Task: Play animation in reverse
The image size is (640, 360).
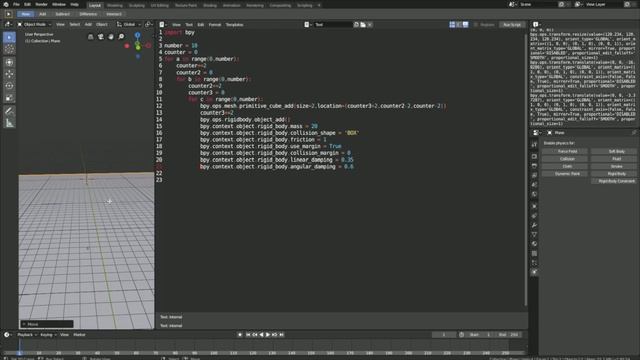Action: click(x=261, y=335)
